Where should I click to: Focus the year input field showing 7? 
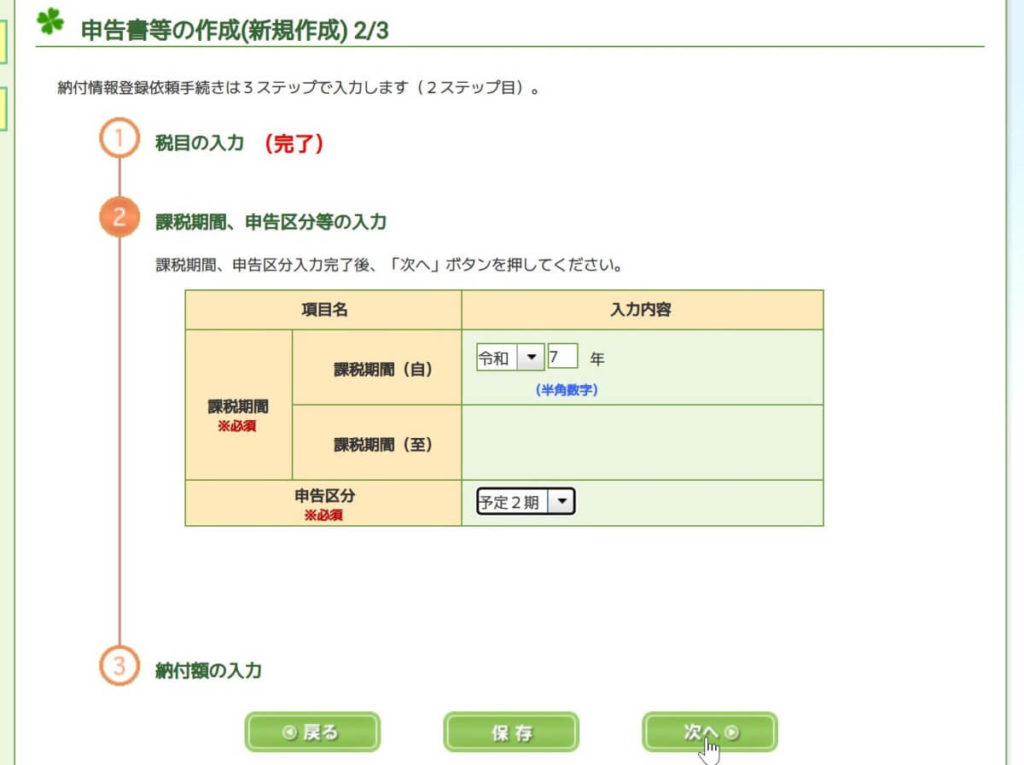pyautogui.click(x=562, y=357)
